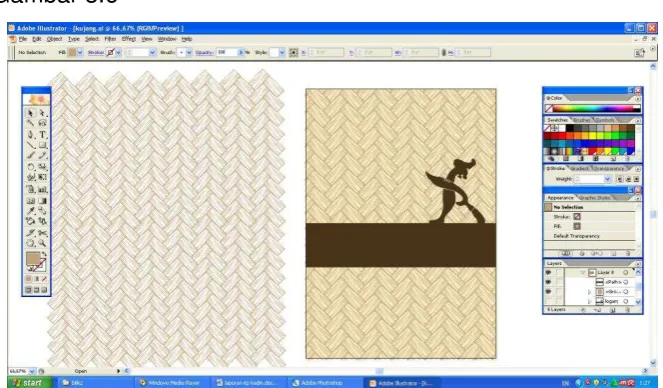Select the Rectangle tool
Screen dimensions: 663x388
tap(42, 145)
